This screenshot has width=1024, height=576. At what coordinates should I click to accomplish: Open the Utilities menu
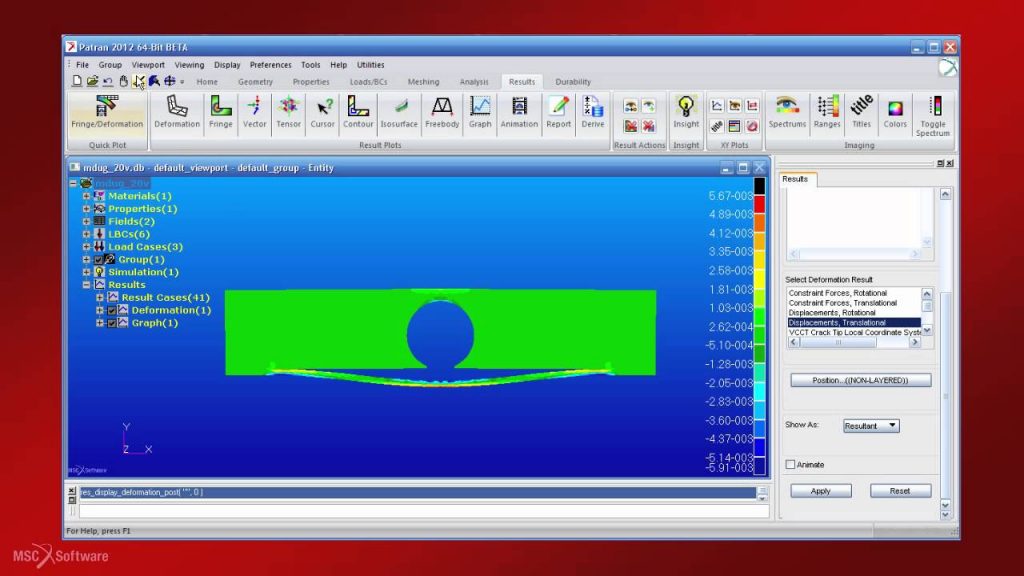coord(370,65)
